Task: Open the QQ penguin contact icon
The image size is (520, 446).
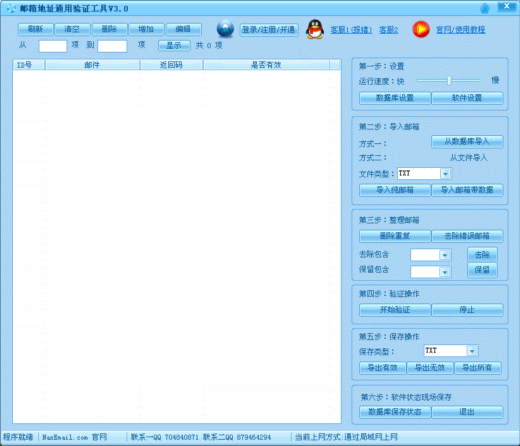Action: coord(315,29)
